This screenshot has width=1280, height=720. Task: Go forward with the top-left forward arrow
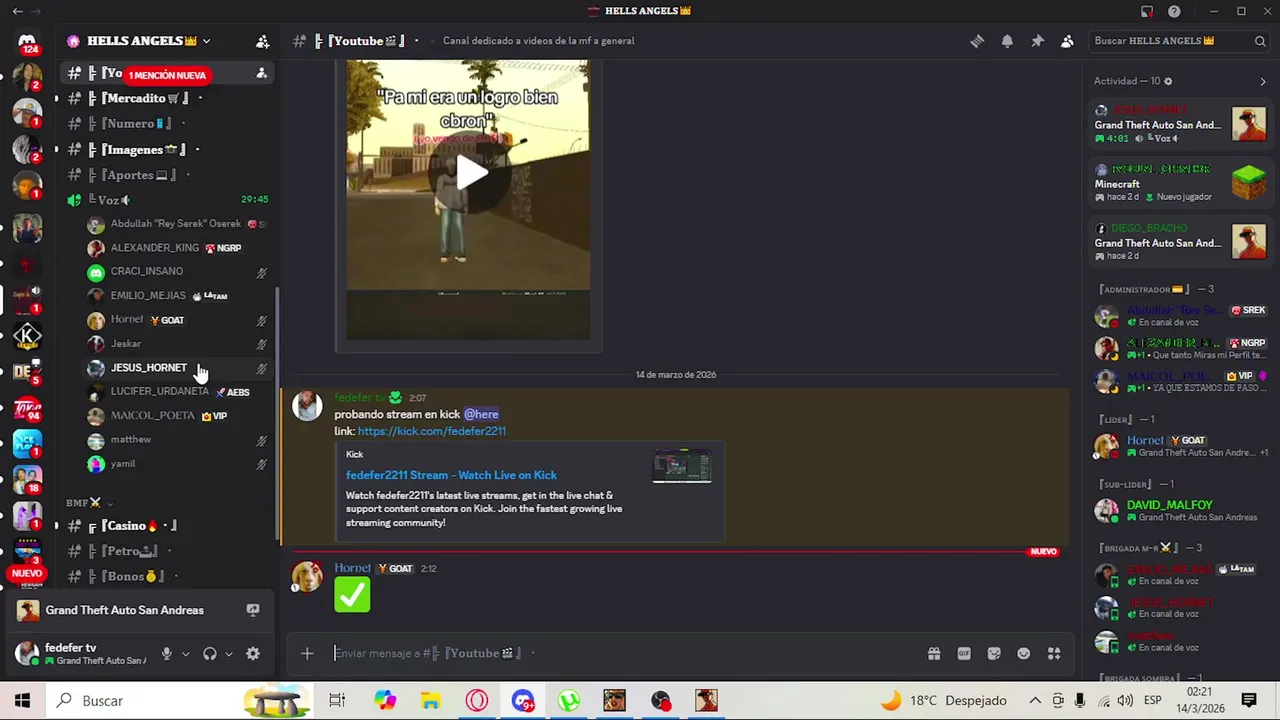[37, 11]
